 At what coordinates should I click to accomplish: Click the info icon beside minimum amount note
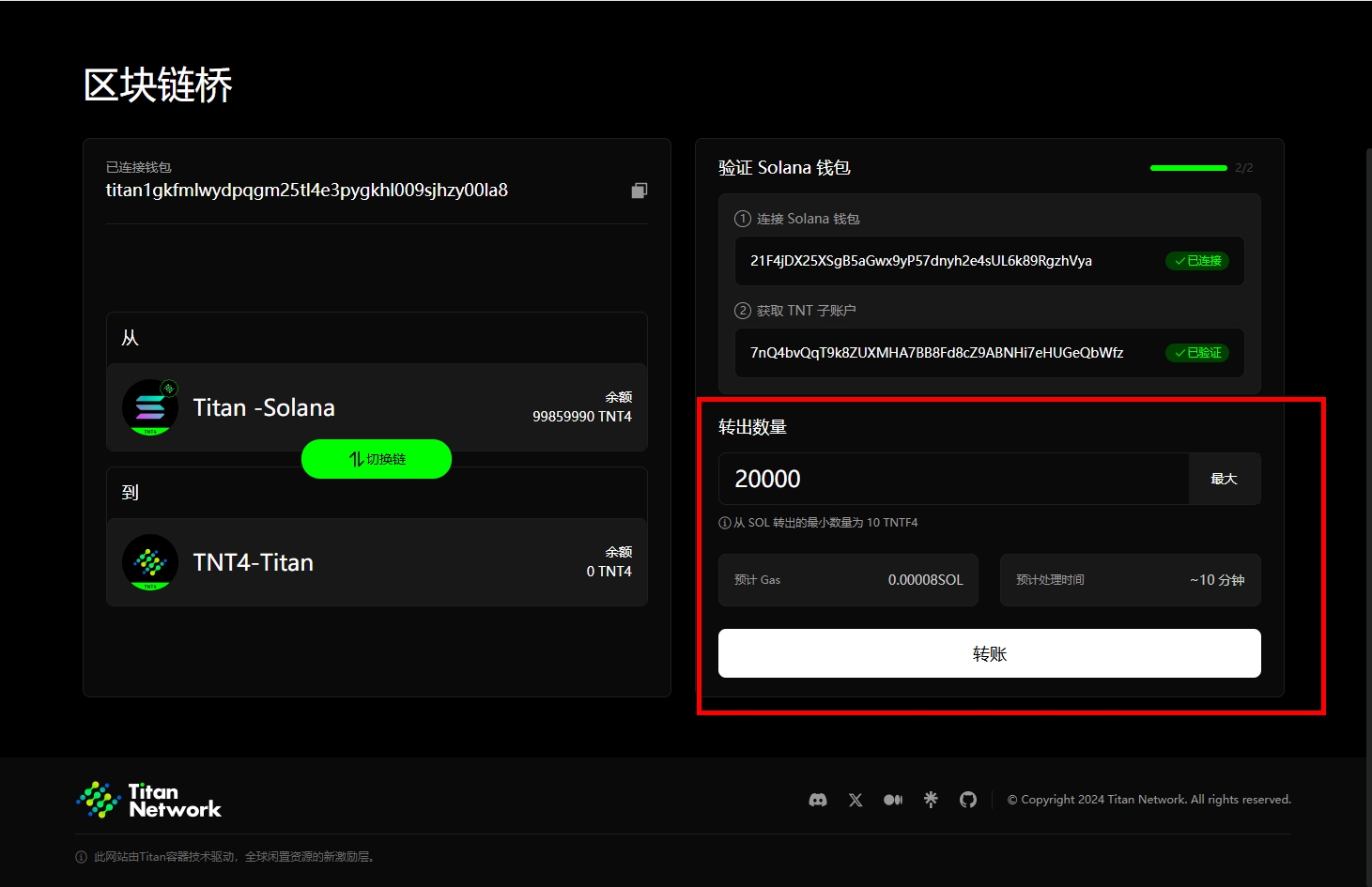[725, 523]
